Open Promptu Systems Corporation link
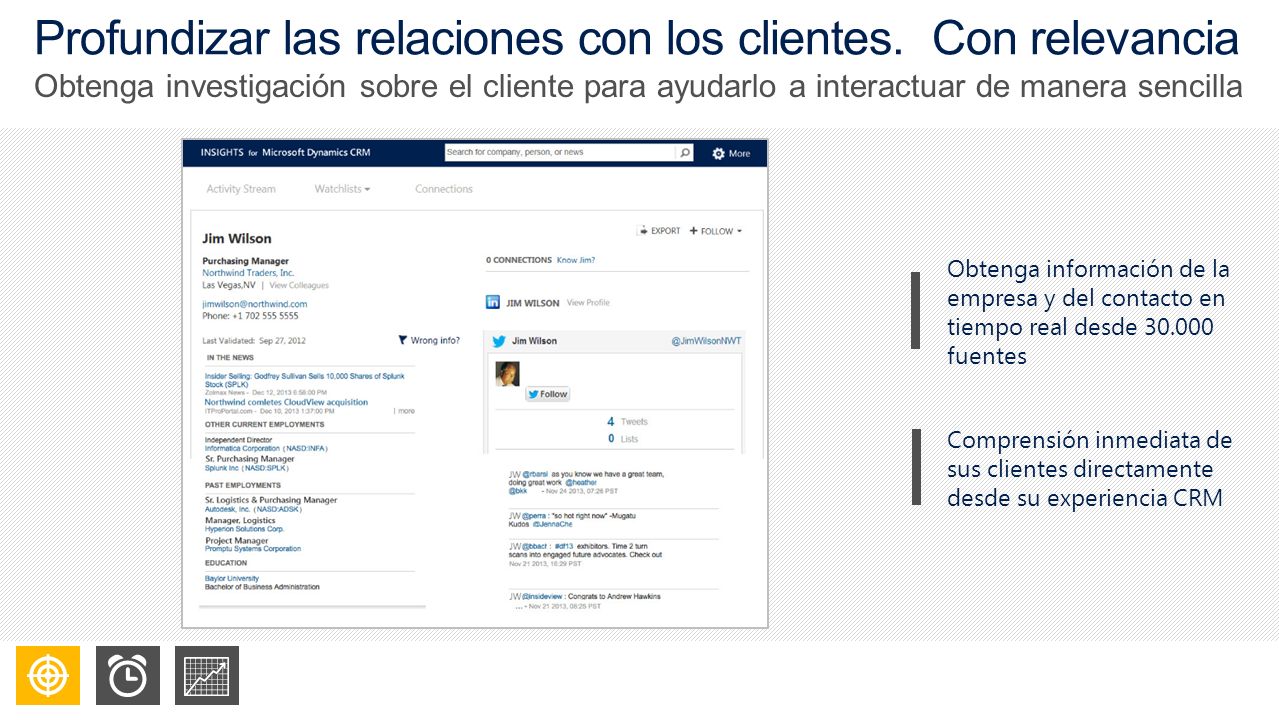This screenshot has height=720, width=1279. (x=253, y=549)
